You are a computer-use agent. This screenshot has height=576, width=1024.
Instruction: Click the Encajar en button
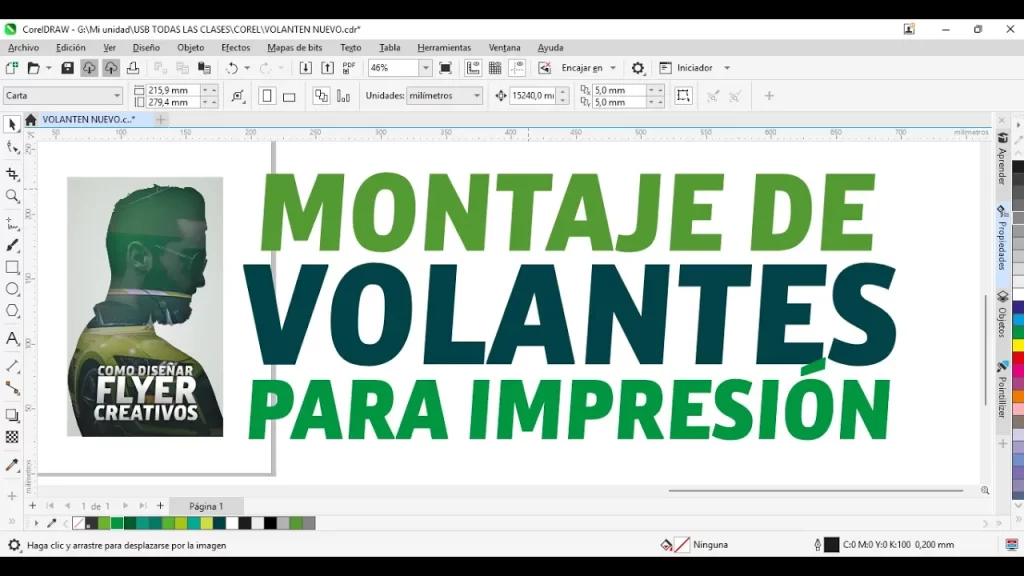tap(581, 68)
